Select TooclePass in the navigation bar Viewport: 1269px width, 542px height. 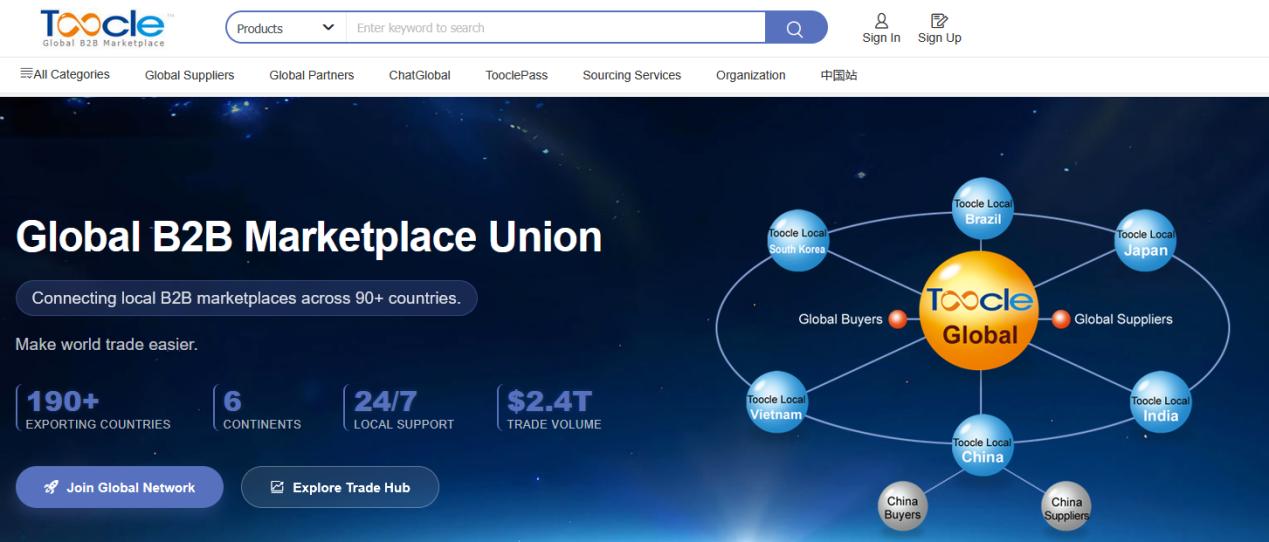click(x=516, y=75)
